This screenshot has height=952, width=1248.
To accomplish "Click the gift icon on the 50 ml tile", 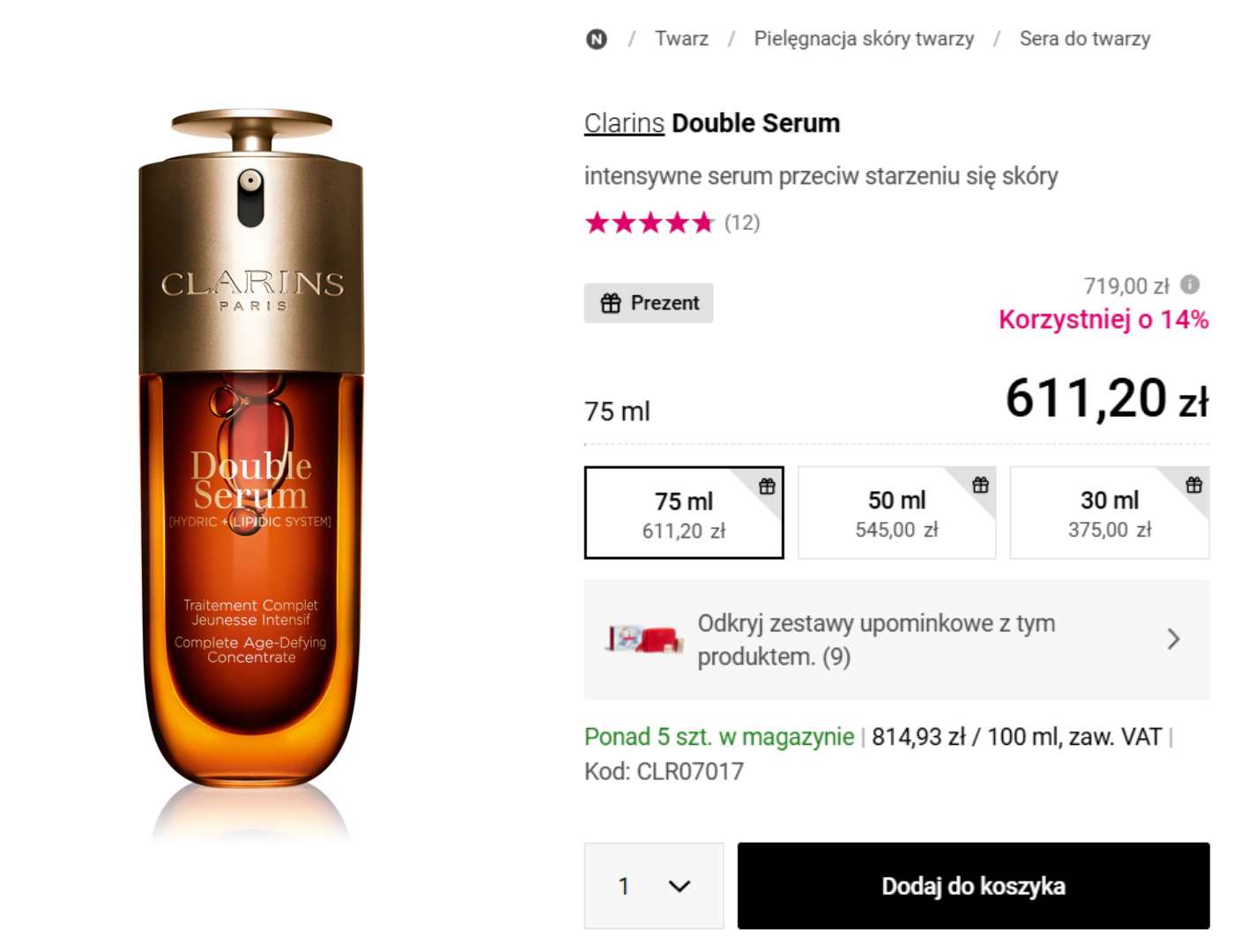I will click(x=980, y=485).
